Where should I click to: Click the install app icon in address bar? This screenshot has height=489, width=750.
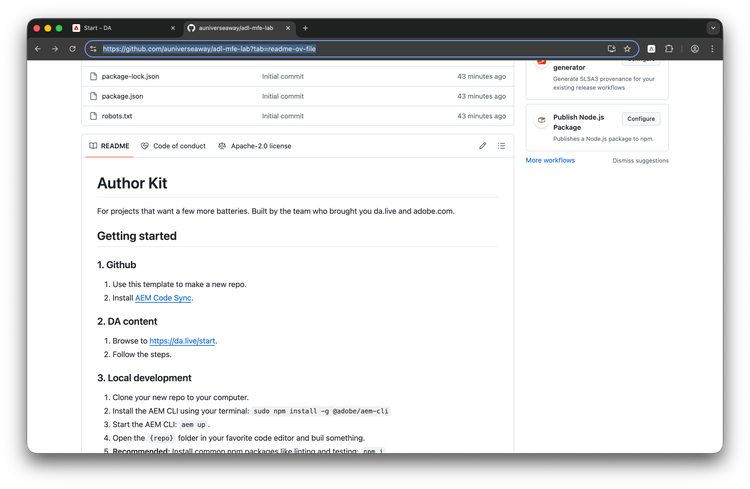pos(611,48)
